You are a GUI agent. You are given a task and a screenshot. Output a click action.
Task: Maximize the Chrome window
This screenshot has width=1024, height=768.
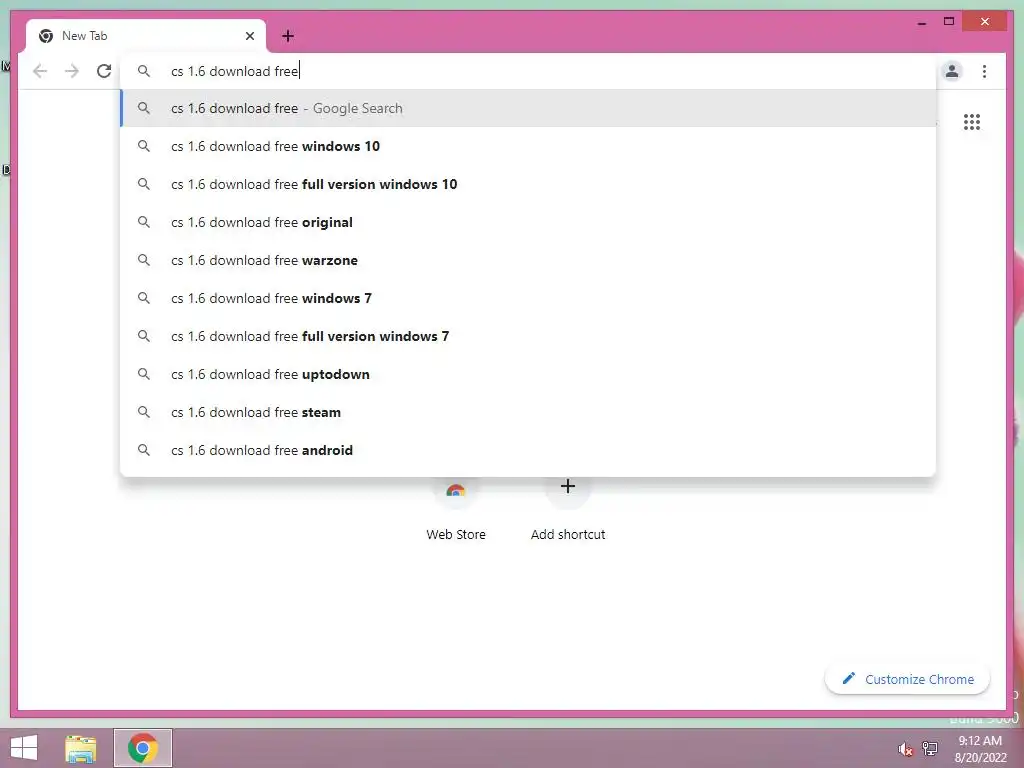point(949,22)
